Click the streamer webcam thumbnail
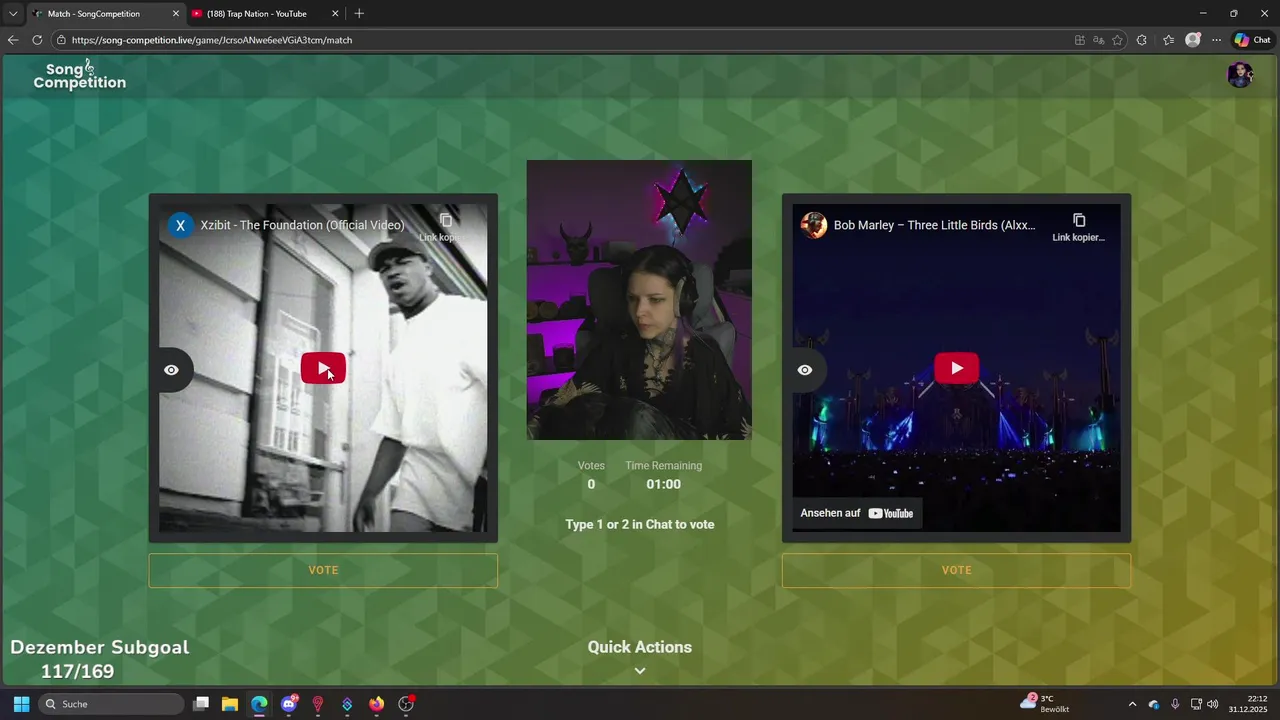The height and width of the screenshot is (720, 1280). pos(639,300)
